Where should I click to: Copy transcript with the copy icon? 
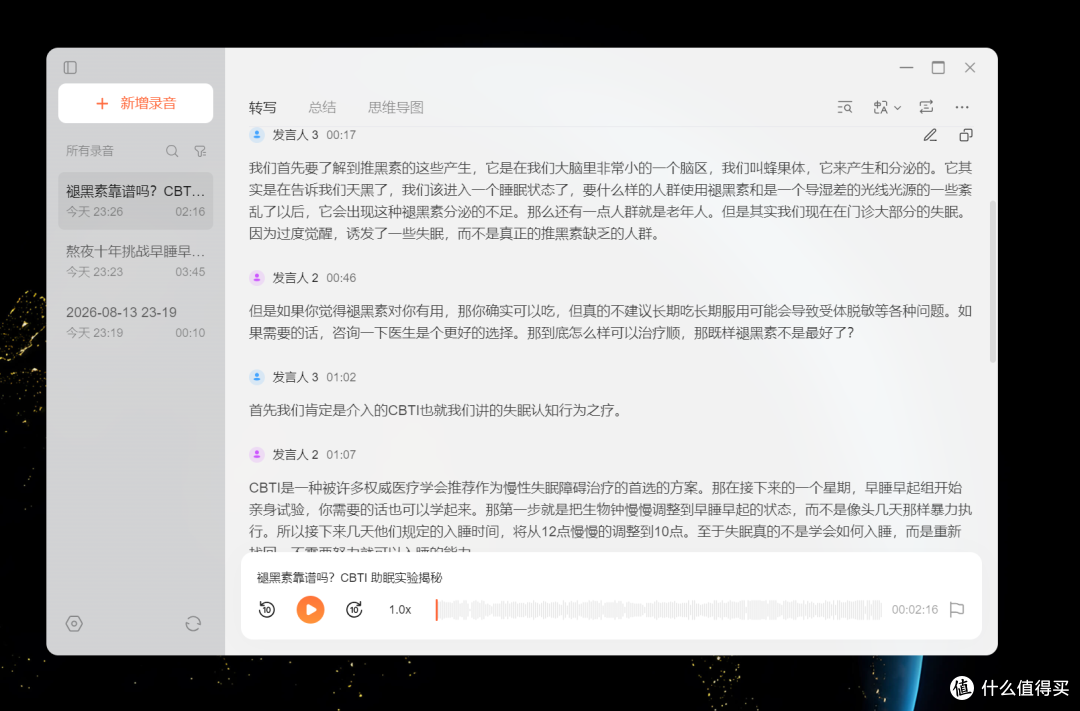966,135
